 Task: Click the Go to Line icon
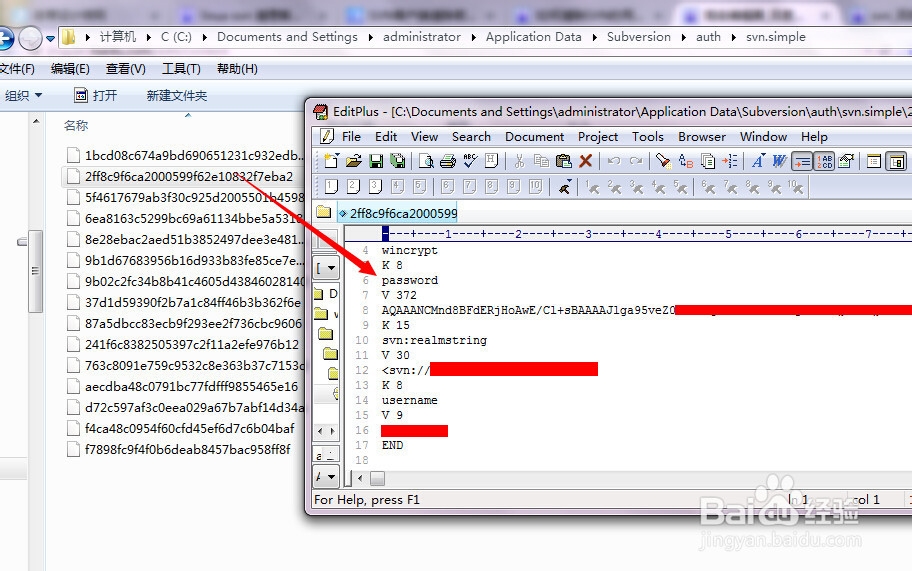[x=729, y=160]
